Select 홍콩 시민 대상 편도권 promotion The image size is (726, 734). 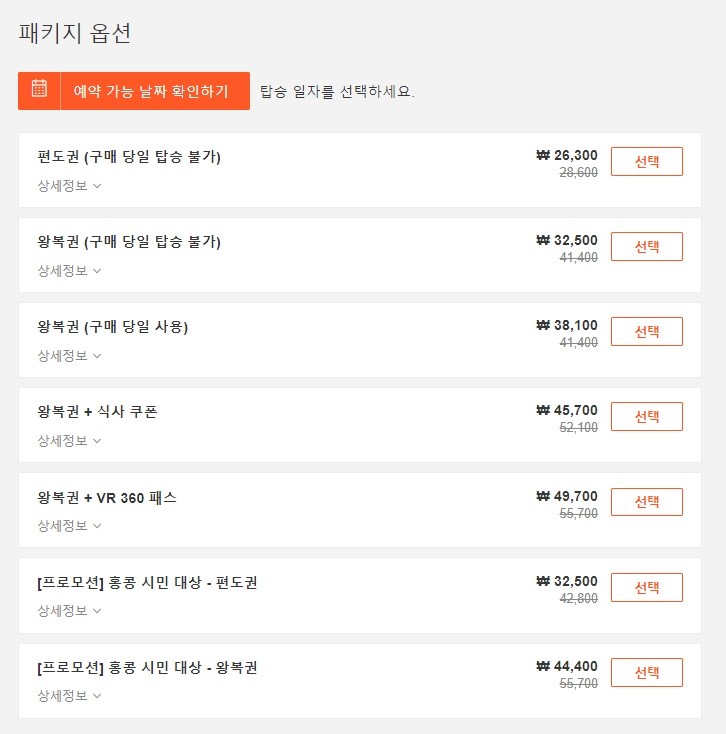pos(646,587)
